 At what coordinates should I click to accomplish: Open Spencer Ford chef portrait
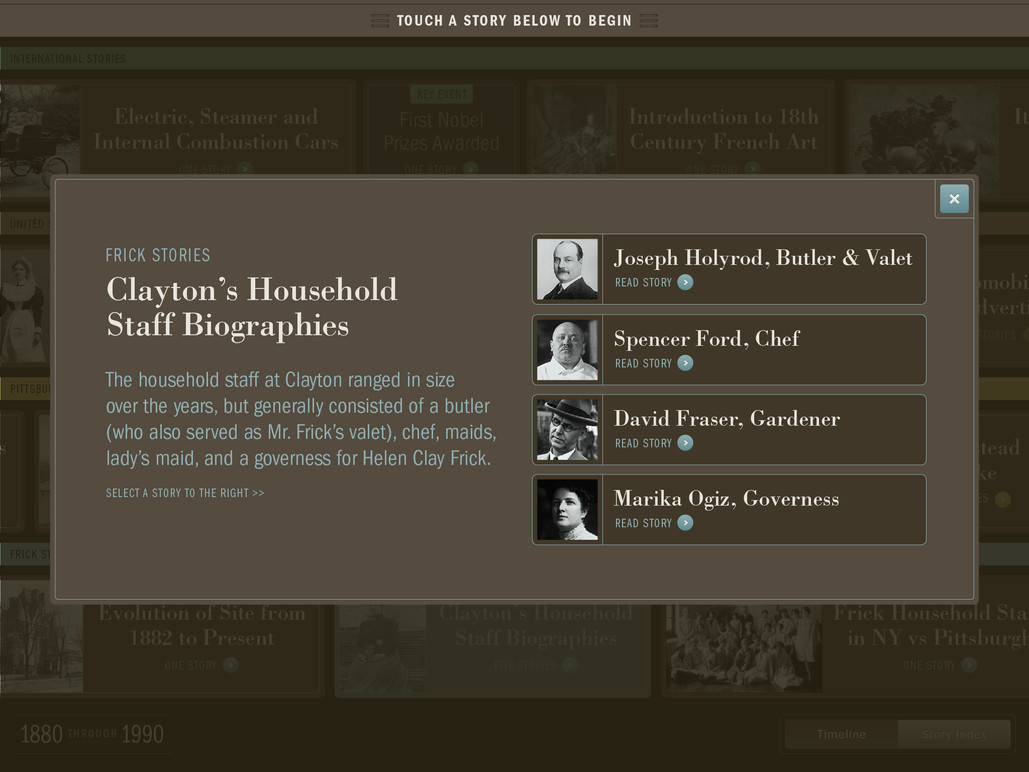567,350
